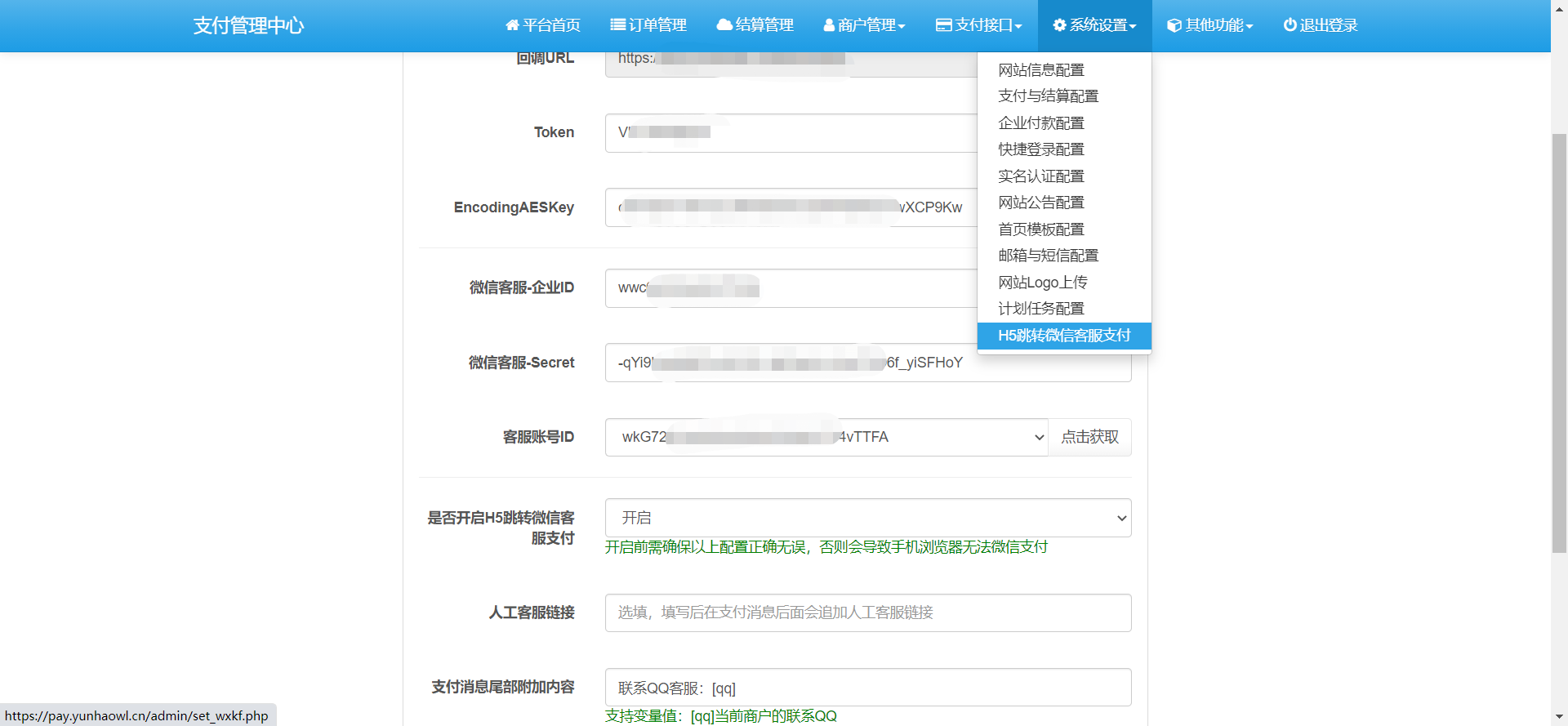1568x726 pixels.
Task: Click the power icon beside 退出登录
Action: click(x=1290, y=25)
